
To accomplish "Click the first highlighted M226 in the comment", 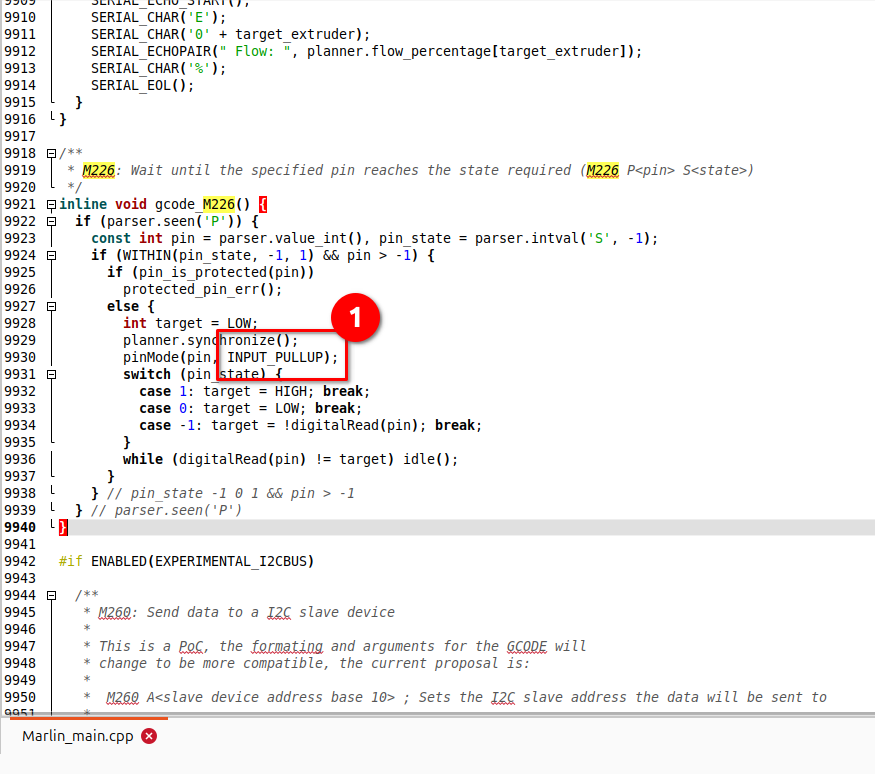I will click(x=98, y=170).
